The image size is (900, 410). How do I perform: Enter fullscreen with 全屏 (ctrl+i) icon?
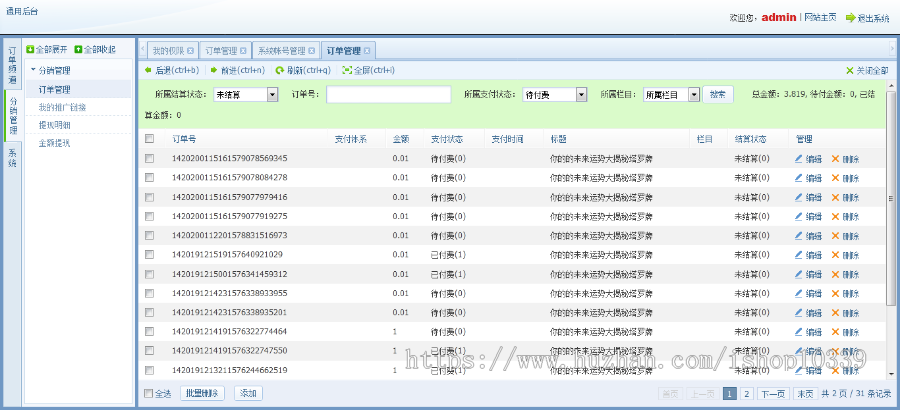coord(347,71)
